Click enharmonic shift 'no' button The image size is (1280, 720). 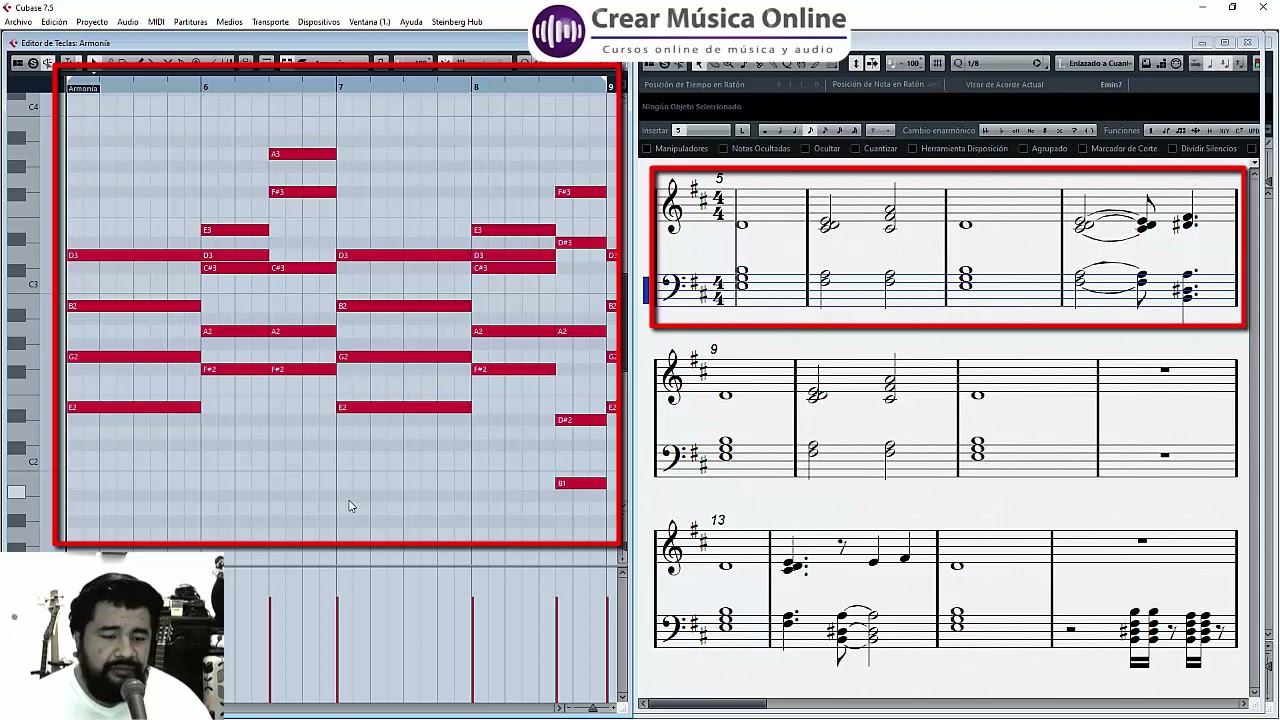pyautogui.click(x=1031, y=130)
